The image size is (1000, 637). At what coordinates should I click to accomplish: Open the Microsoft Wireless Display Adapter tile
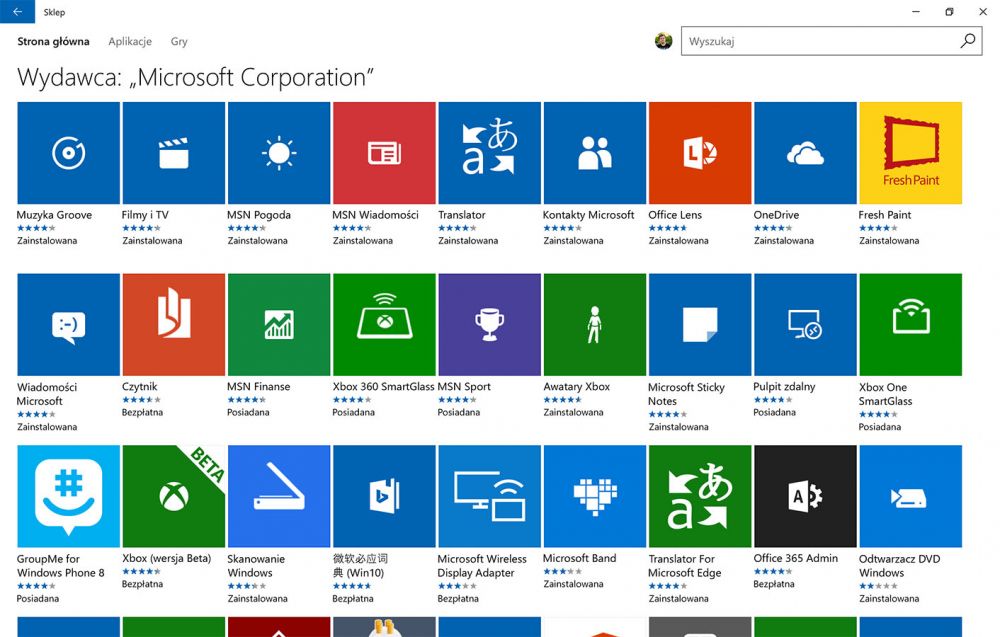coord(489,496)
